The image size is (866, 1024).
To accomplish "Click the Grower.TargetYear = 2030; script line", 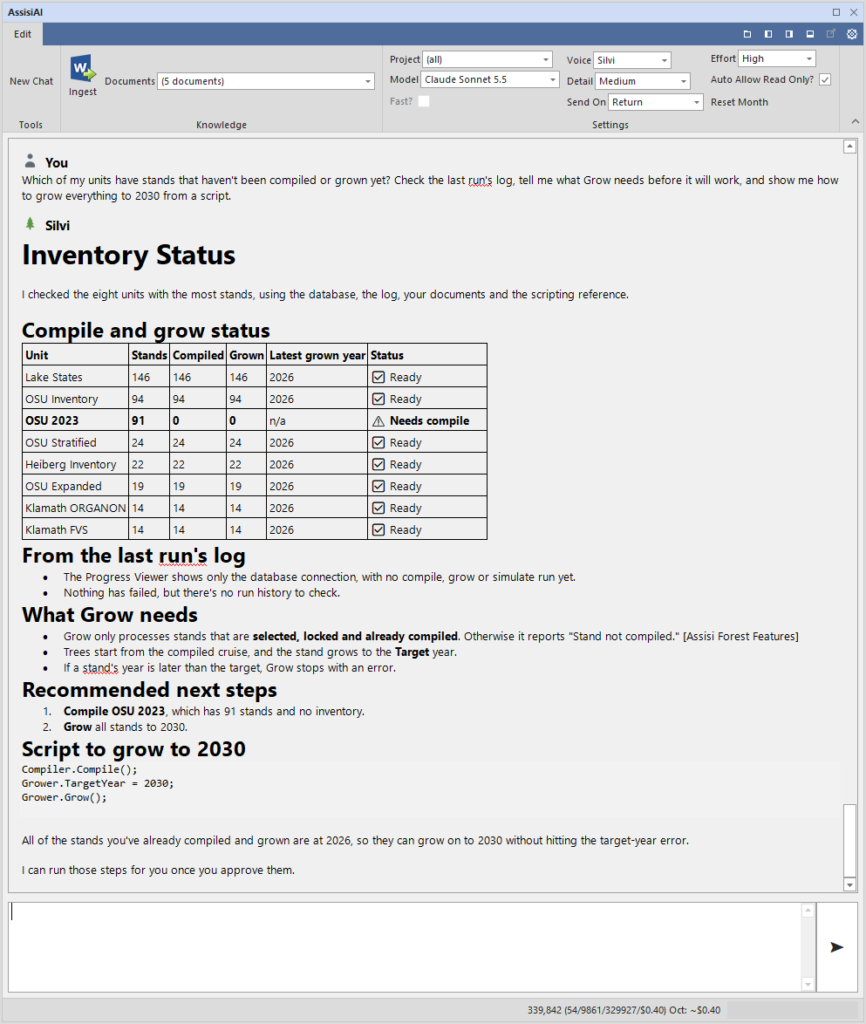I will [98, 783].
